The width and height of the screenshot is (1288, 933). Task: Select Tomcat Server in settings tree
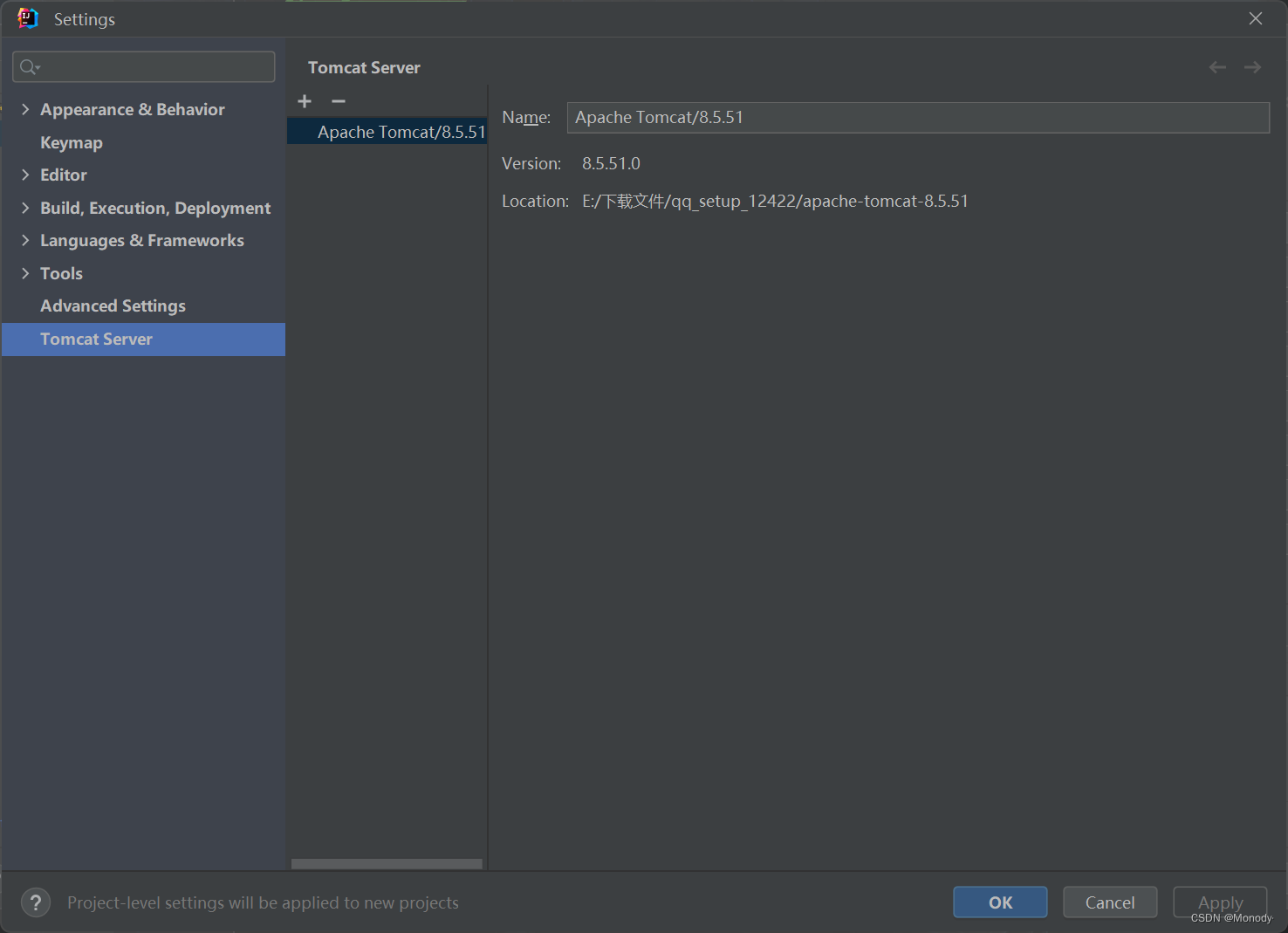point(143,340)
